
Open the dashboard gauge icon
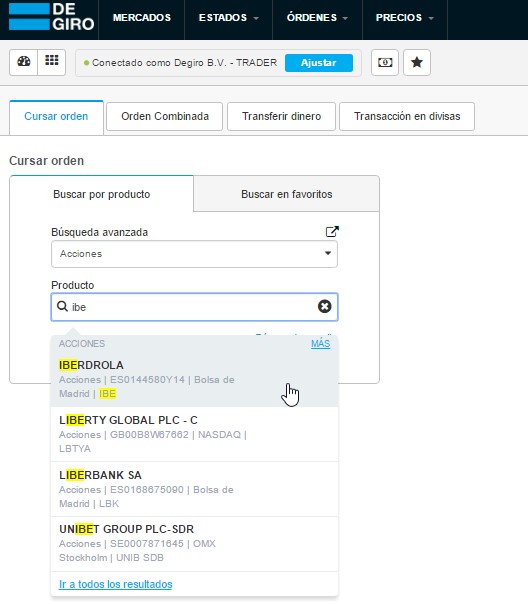[x=23, y=62]
